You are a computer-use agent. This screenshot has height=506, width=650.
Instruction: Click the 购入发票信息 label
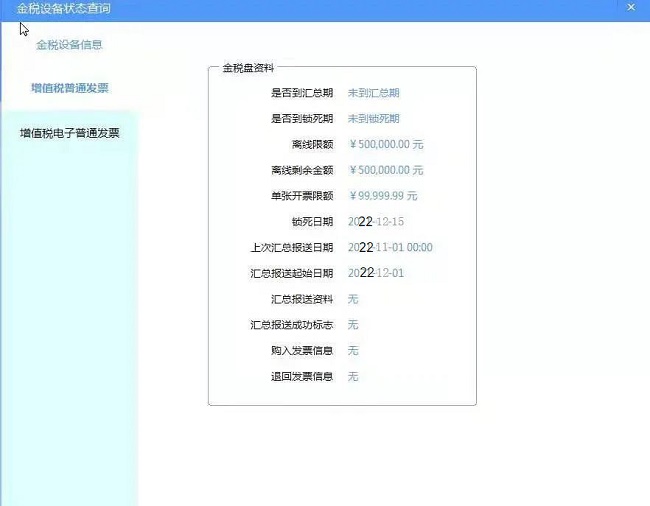tap(302, 351)
